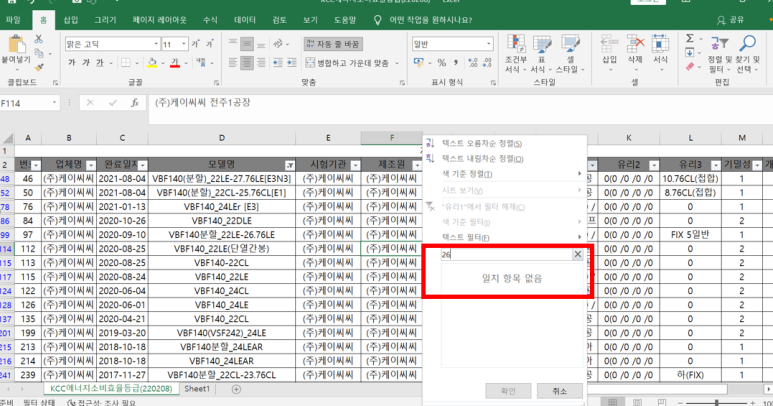Click the Clear eraser icon
The width and height of the screenshot is (773, 406).
[690, 66]
